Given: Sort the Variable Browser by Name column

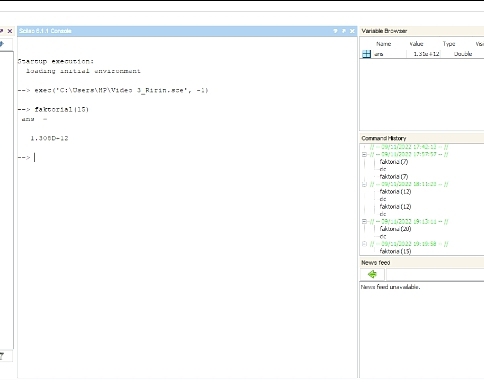Looking at the screenshot, I should pyautogui.click(x=383, y=44).
